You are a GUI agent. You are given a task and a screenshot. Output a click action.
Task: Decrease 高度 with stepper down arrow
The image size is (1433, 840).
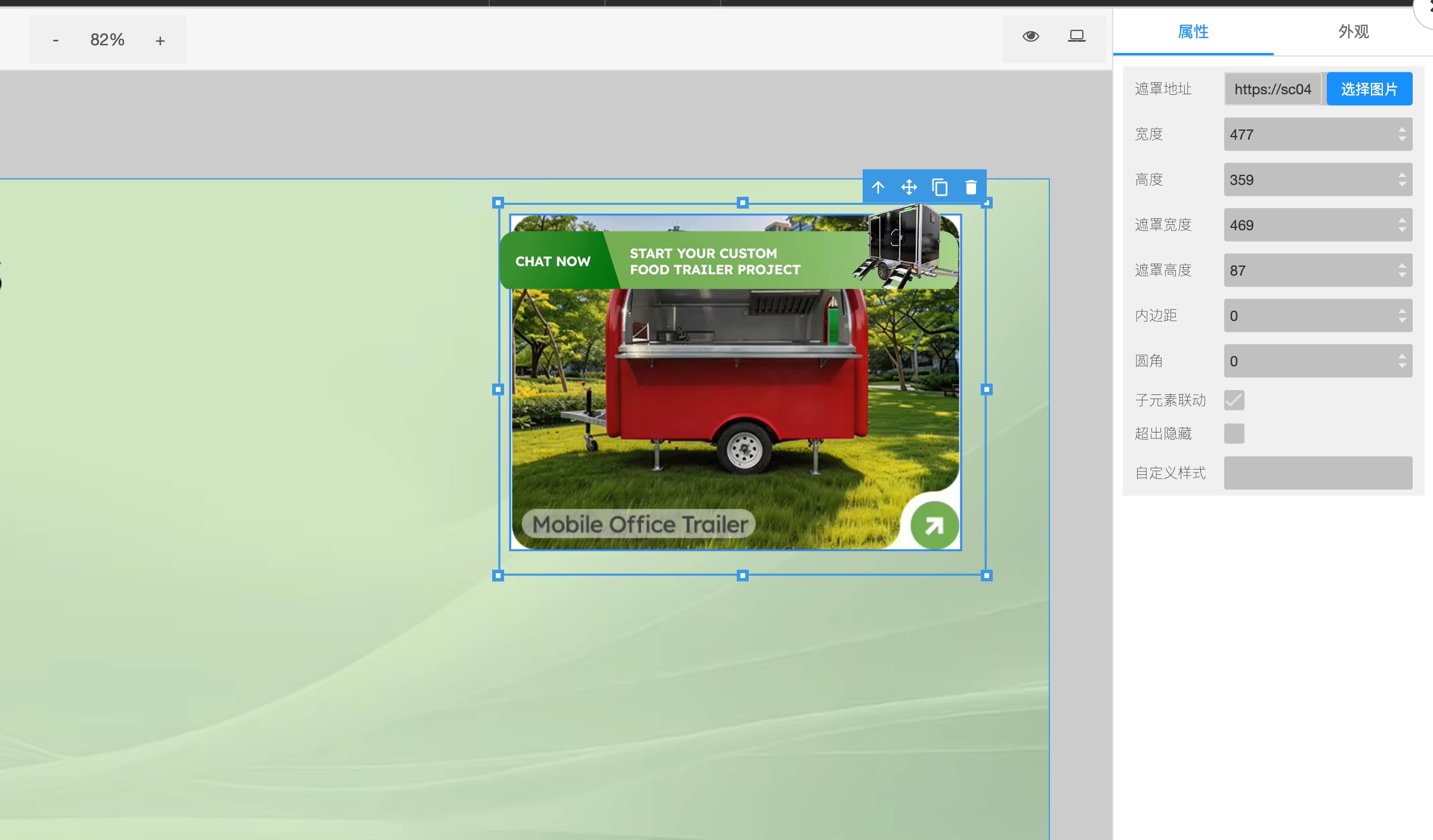pyautogui.click(x=1402, y=185)
